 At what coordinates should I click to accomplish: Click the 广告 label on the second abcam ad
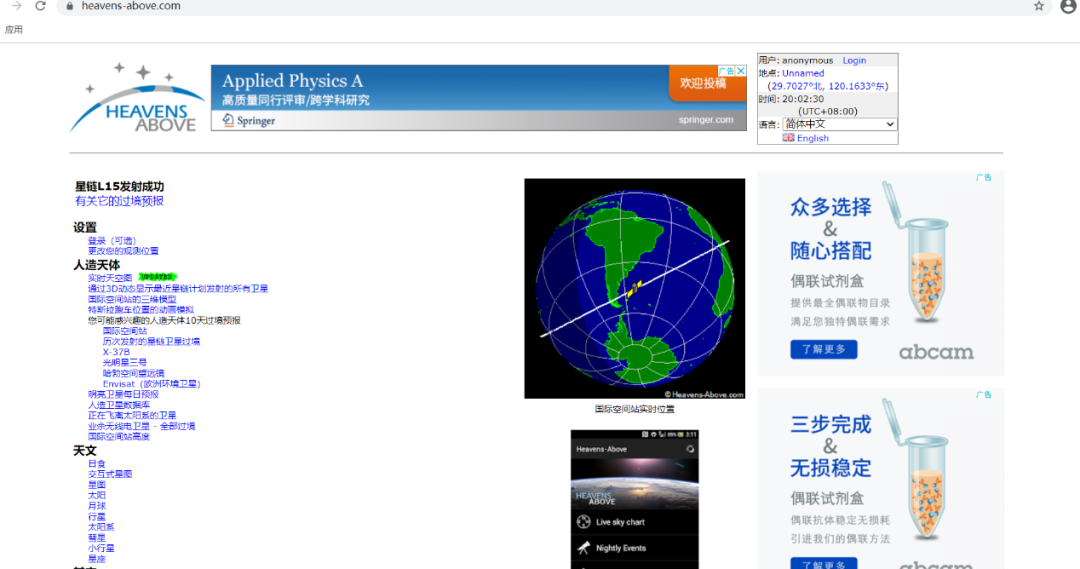(983, 395)
